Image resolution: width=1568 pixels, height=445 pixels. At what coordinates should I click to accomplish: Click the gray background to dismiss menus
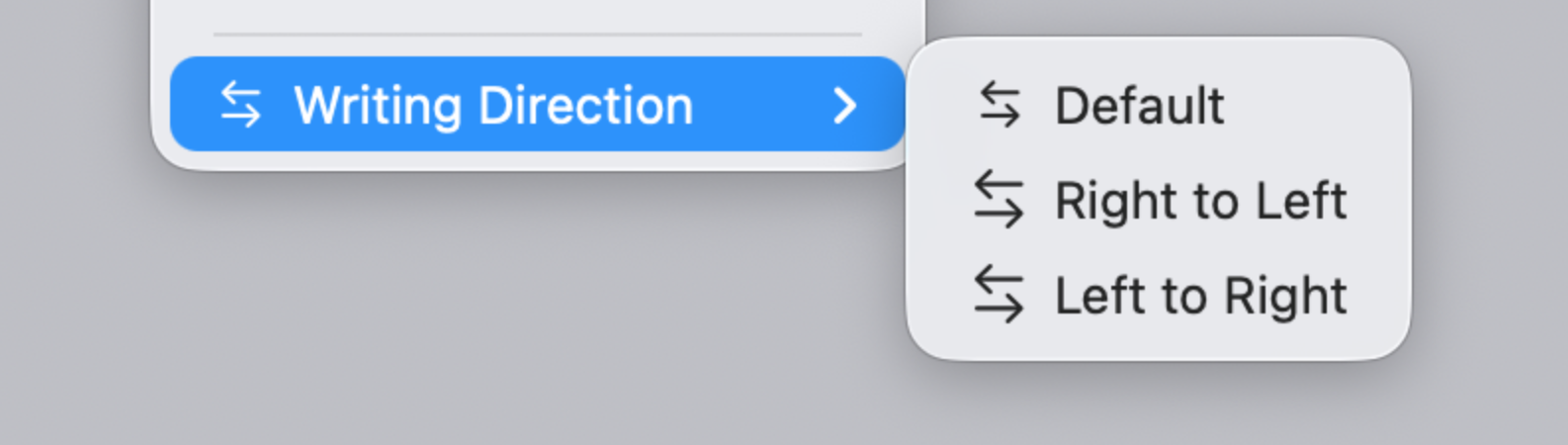click(x=494, y=316)
